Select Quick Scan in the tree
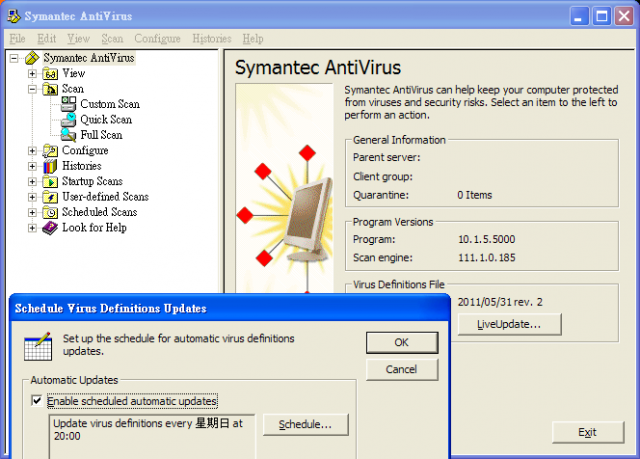Viewport: 640px width, 459px height. click(x=106, y=120)
